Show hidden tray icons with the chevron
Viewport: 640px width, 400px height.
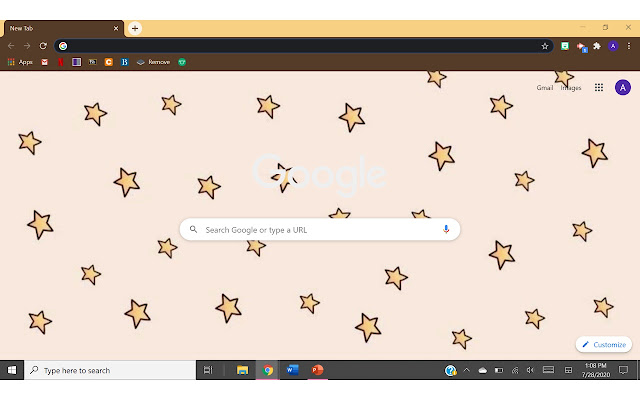tap(467, 370)
